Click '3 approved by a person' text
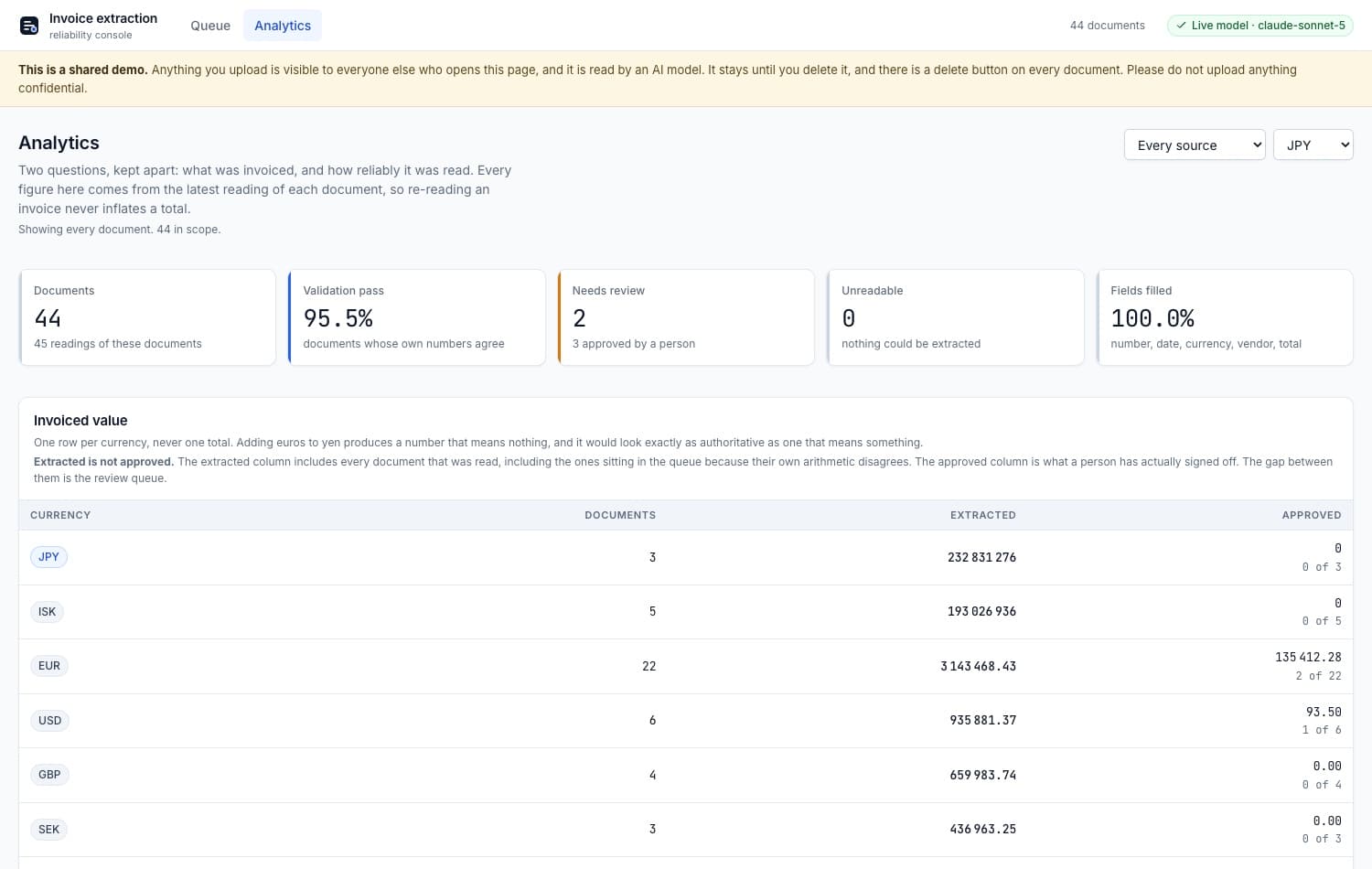1372x869 pixels. click(x=634, y=344)
